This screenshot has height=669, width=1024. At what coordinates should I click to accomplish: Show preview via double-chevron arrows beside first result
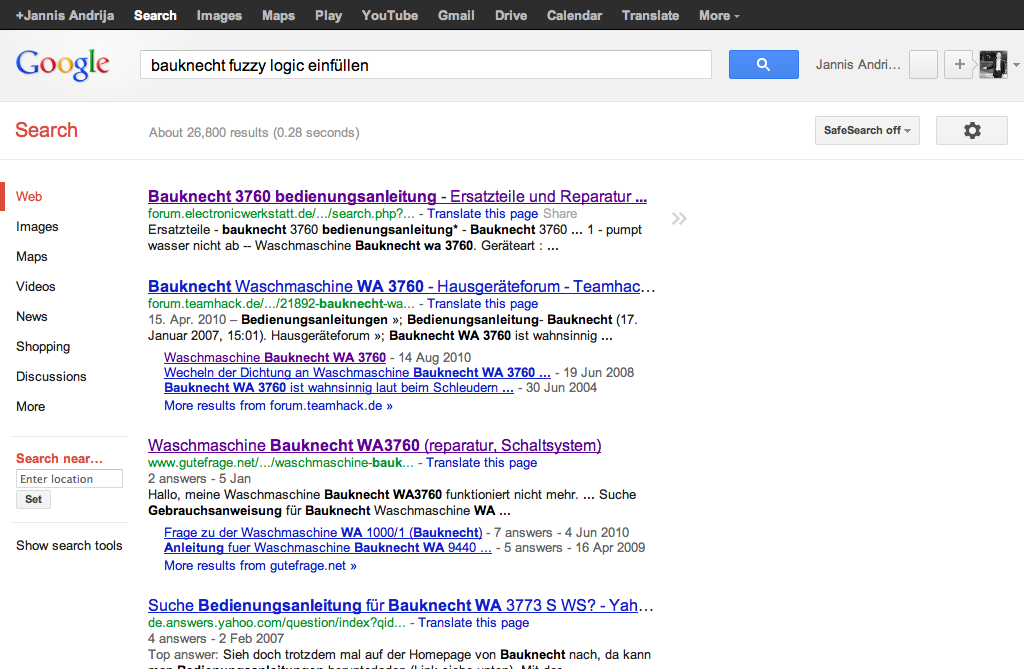point(679,218)
